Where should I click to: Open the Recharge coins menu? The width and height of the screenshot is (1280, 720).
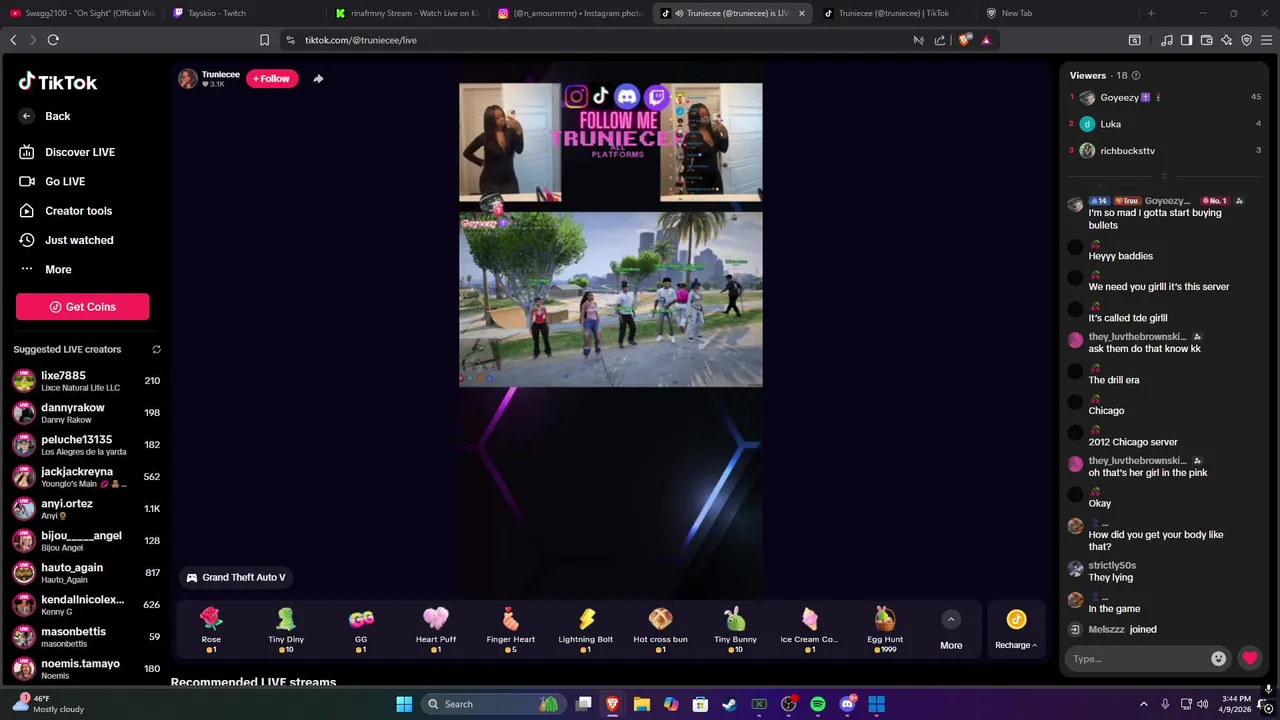click(1016, 630)
